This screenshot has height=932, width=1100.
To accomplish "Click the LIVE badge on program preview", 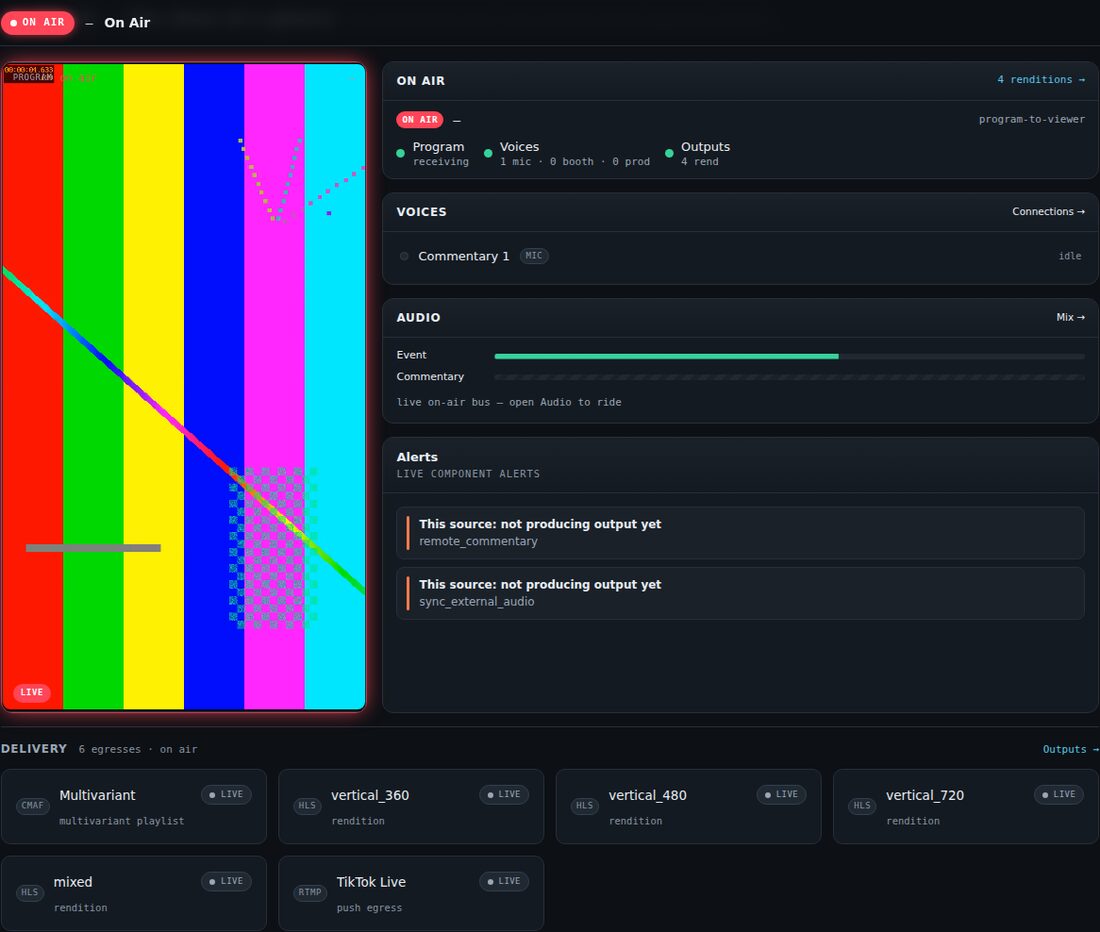I will [x=32, y=692].
